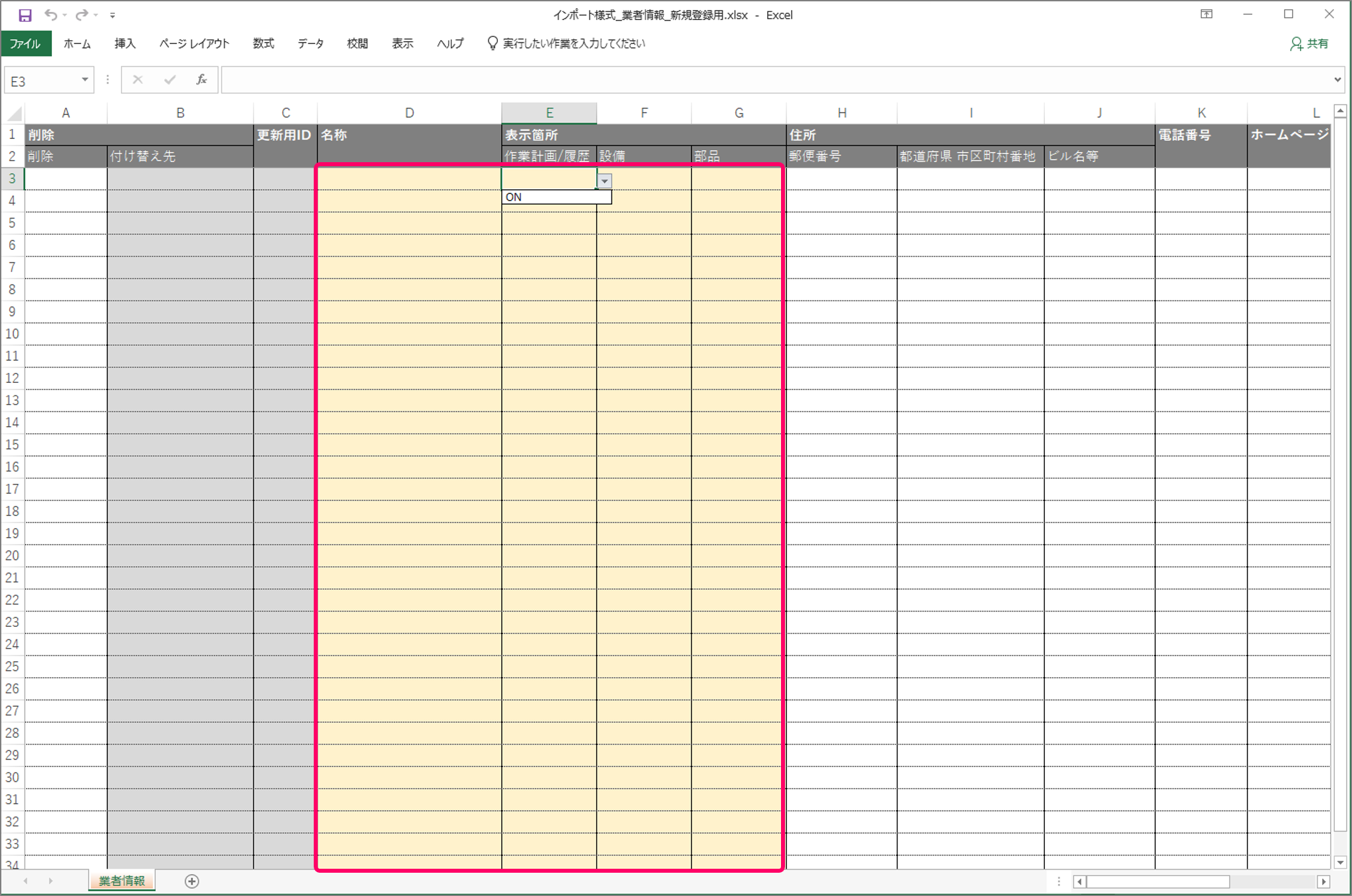Click the formula bar Enter checkmark icon
The height and width of the screenshot is (896, 1352).
(169, 80)
